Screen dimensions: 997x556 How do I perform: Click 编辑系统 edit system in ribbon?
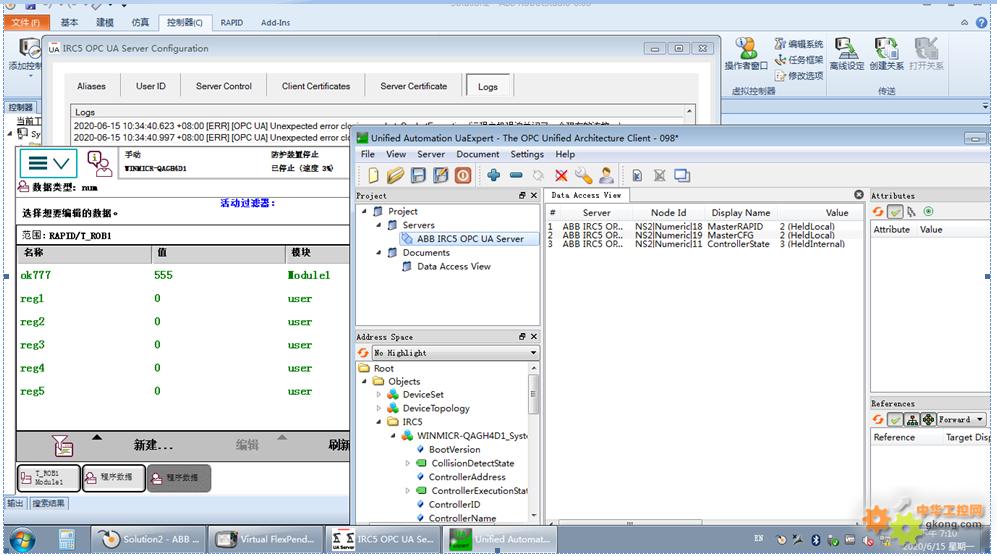[x=799, y=44]
